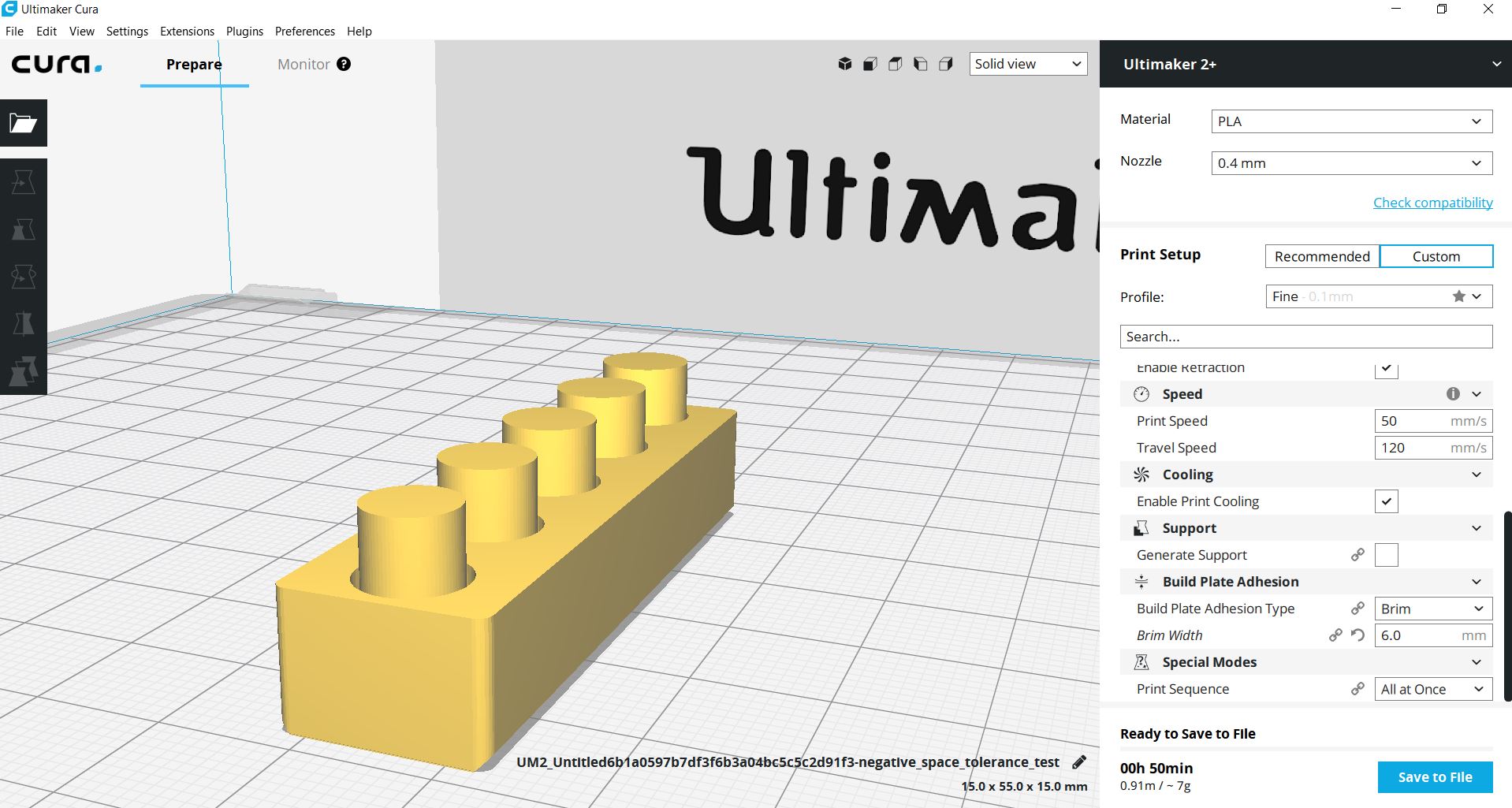Screen dimensions: 1512x808
Task: Collapse the Special Modes section
Action: pyautogui.click(x=1477, y=662)
